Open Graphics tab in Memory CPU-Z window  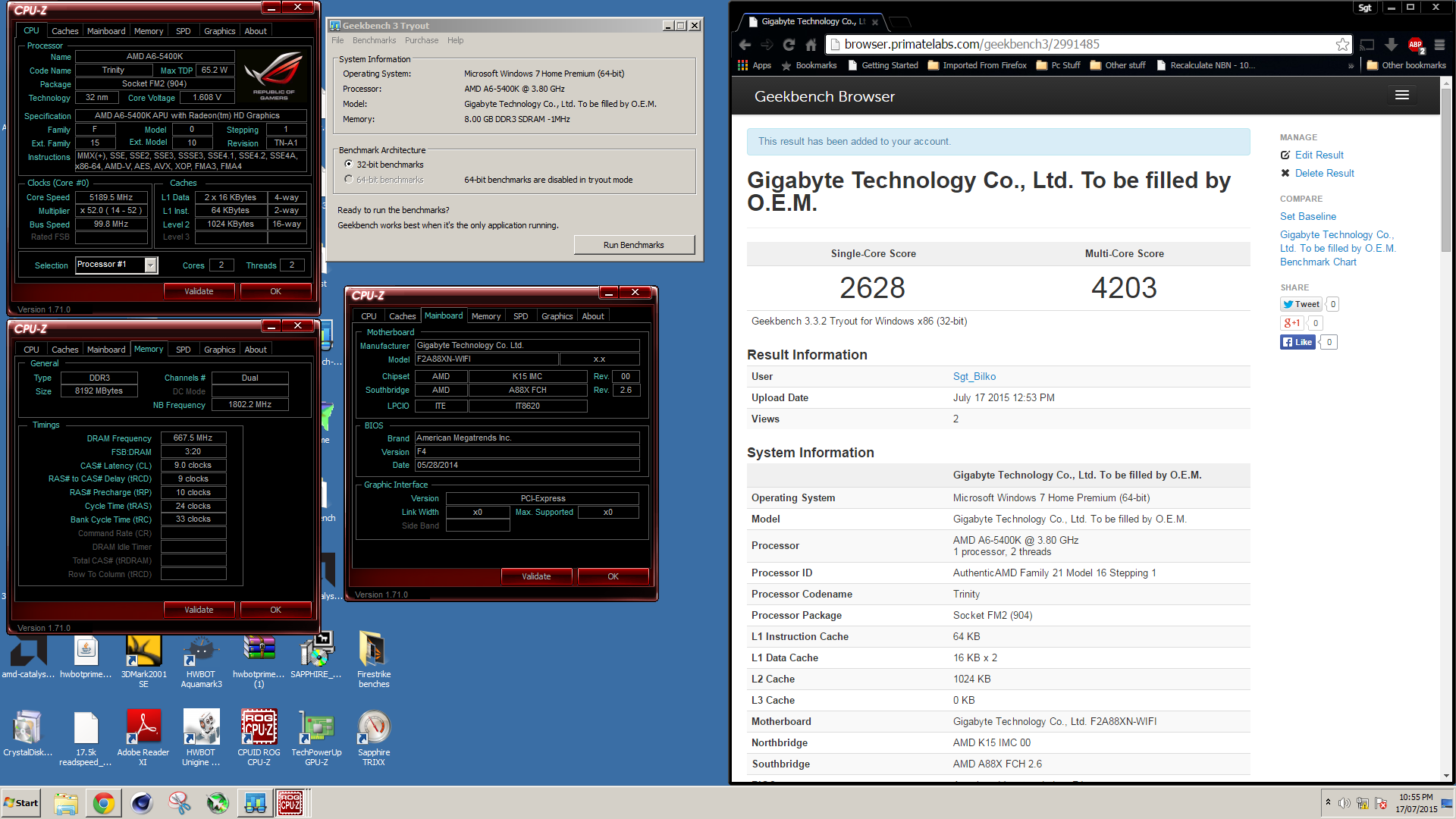click(219, 350)
